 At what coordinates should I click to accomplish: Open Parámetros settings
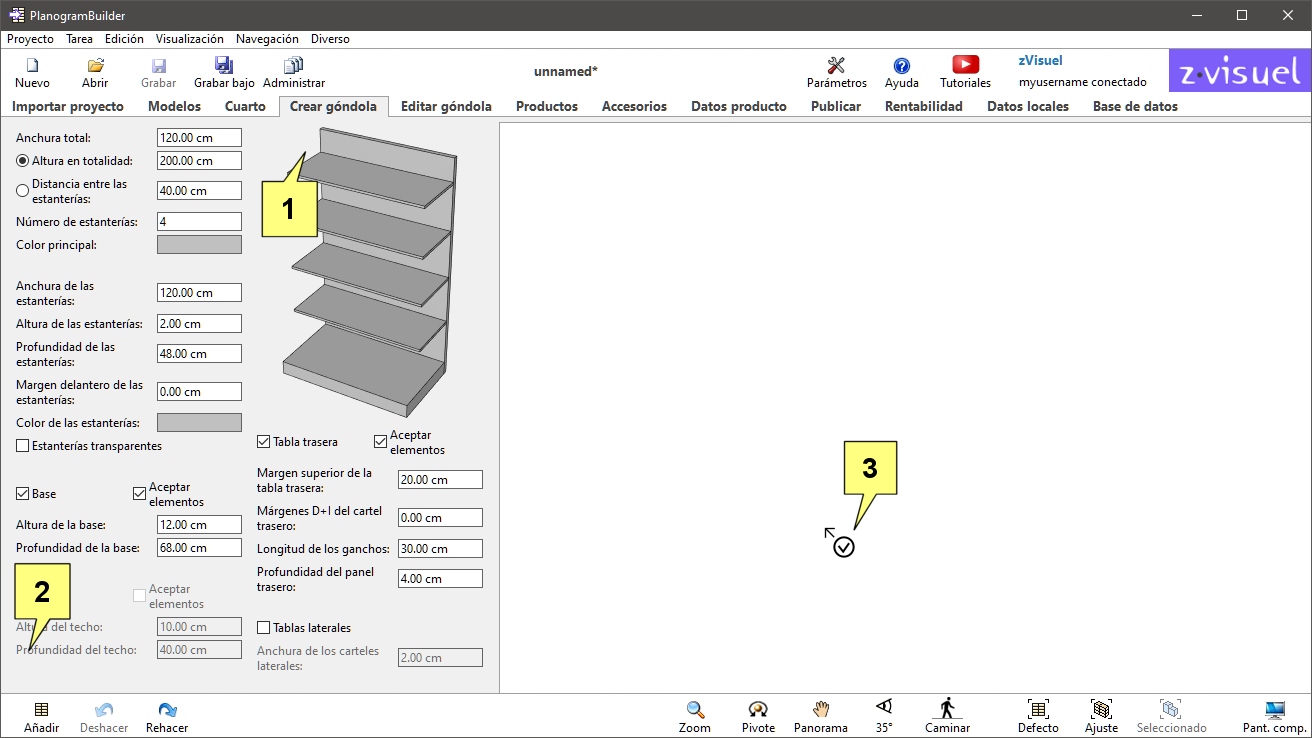pos(837,66)
